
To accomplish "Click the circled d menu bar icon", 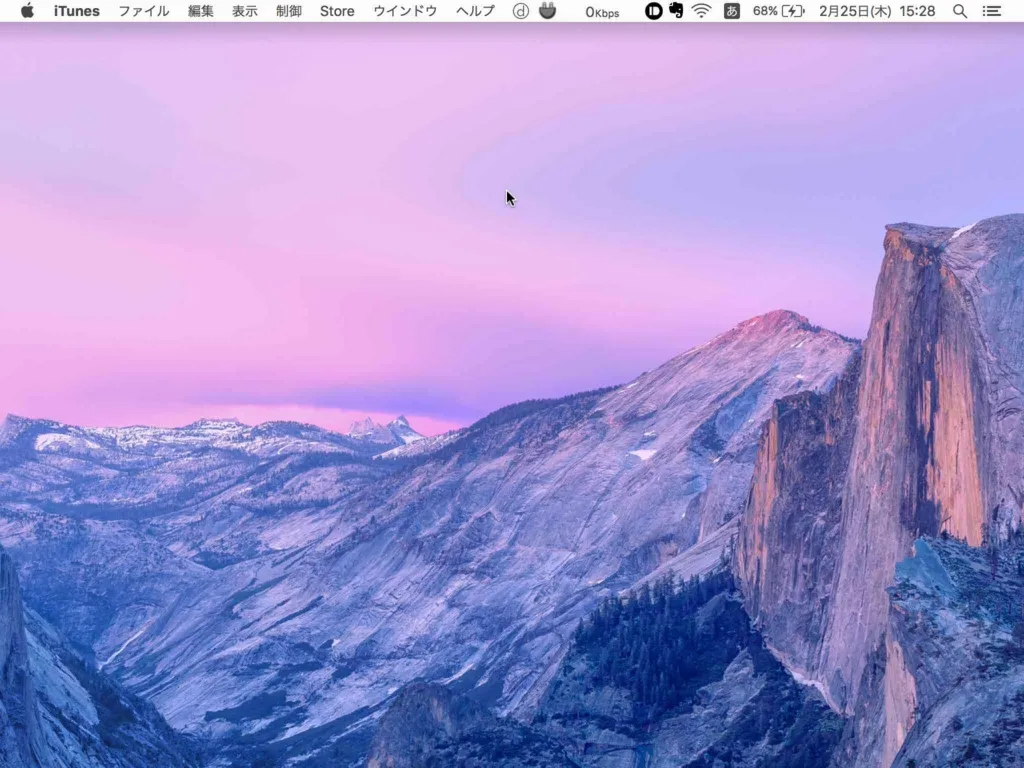I will pyautogui.click(x=520, y=11).
